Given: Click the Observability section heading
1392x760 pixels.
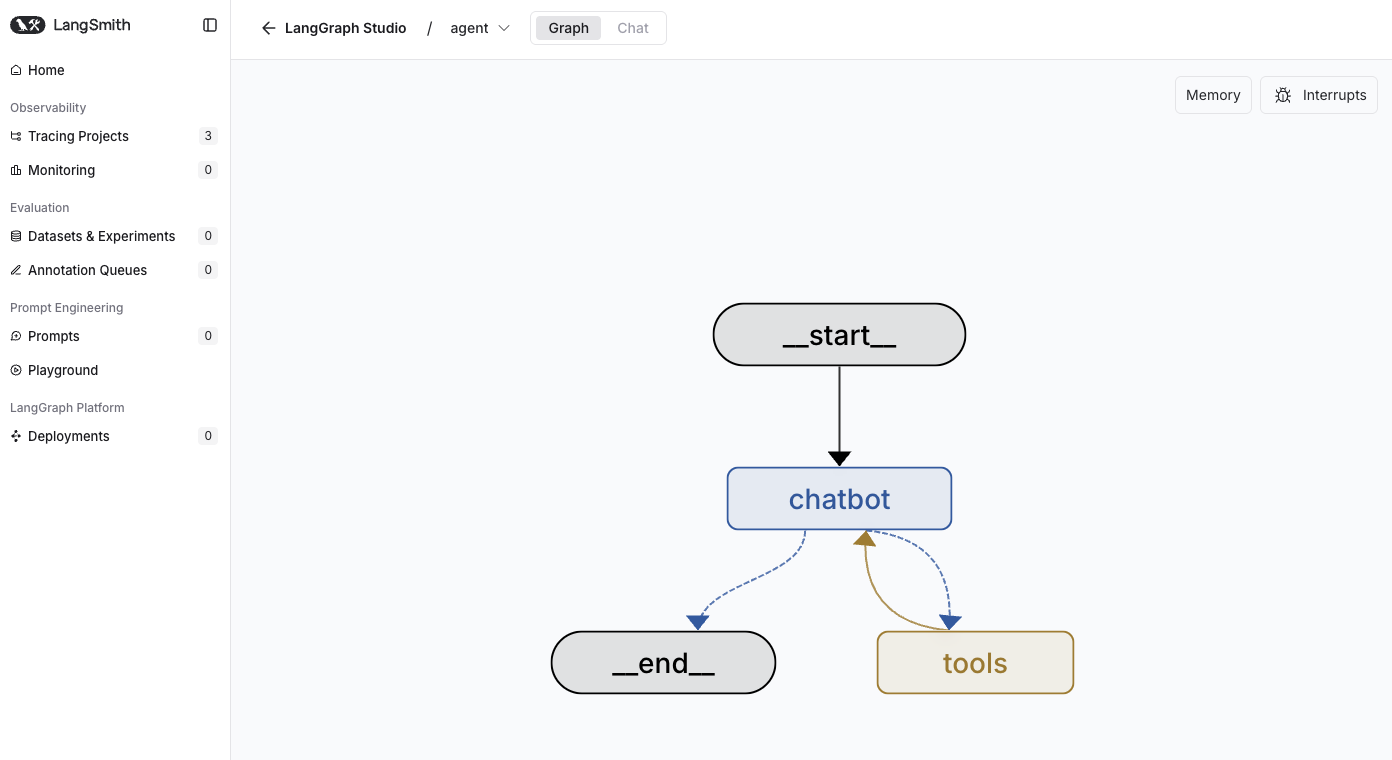Looking at the screenshot, I should pos(48,108).
